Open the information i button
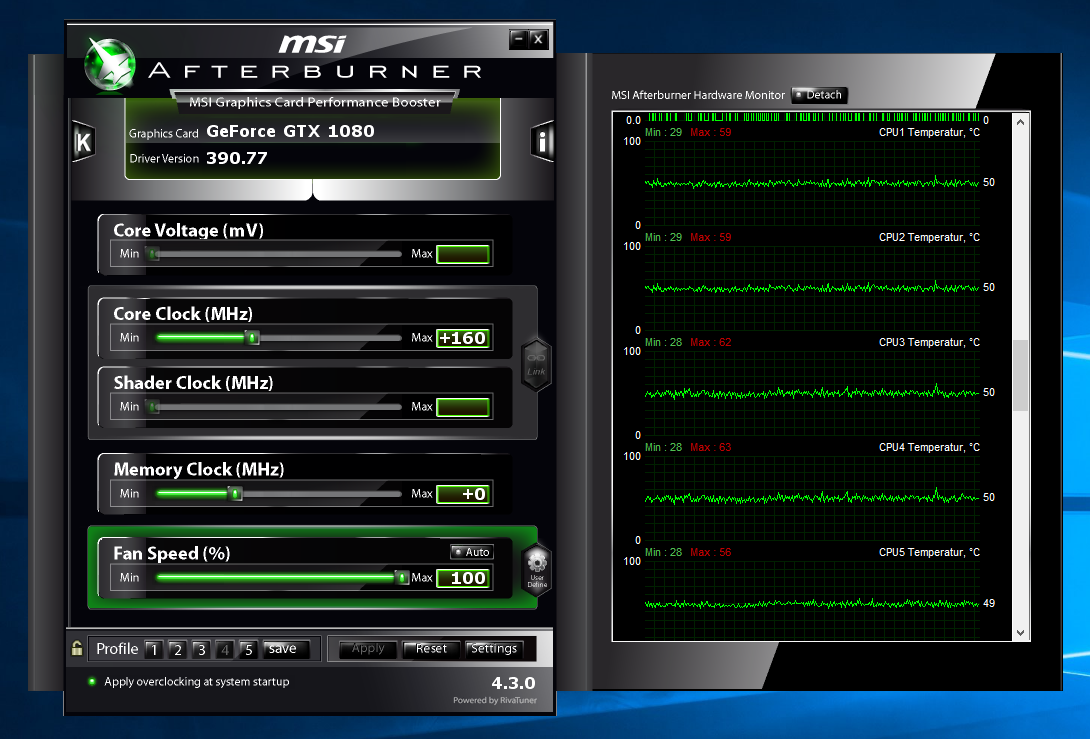The height and width of the screenshot is (739, 1090). 542,142
